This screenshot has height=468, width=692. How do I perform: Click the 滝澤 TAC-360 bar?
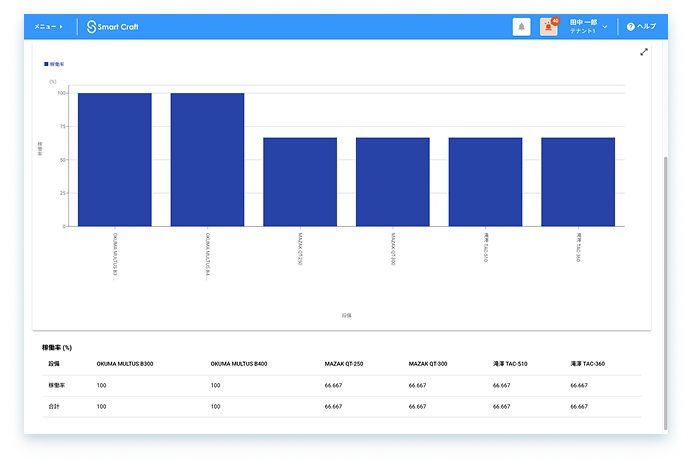coord(578,182)
